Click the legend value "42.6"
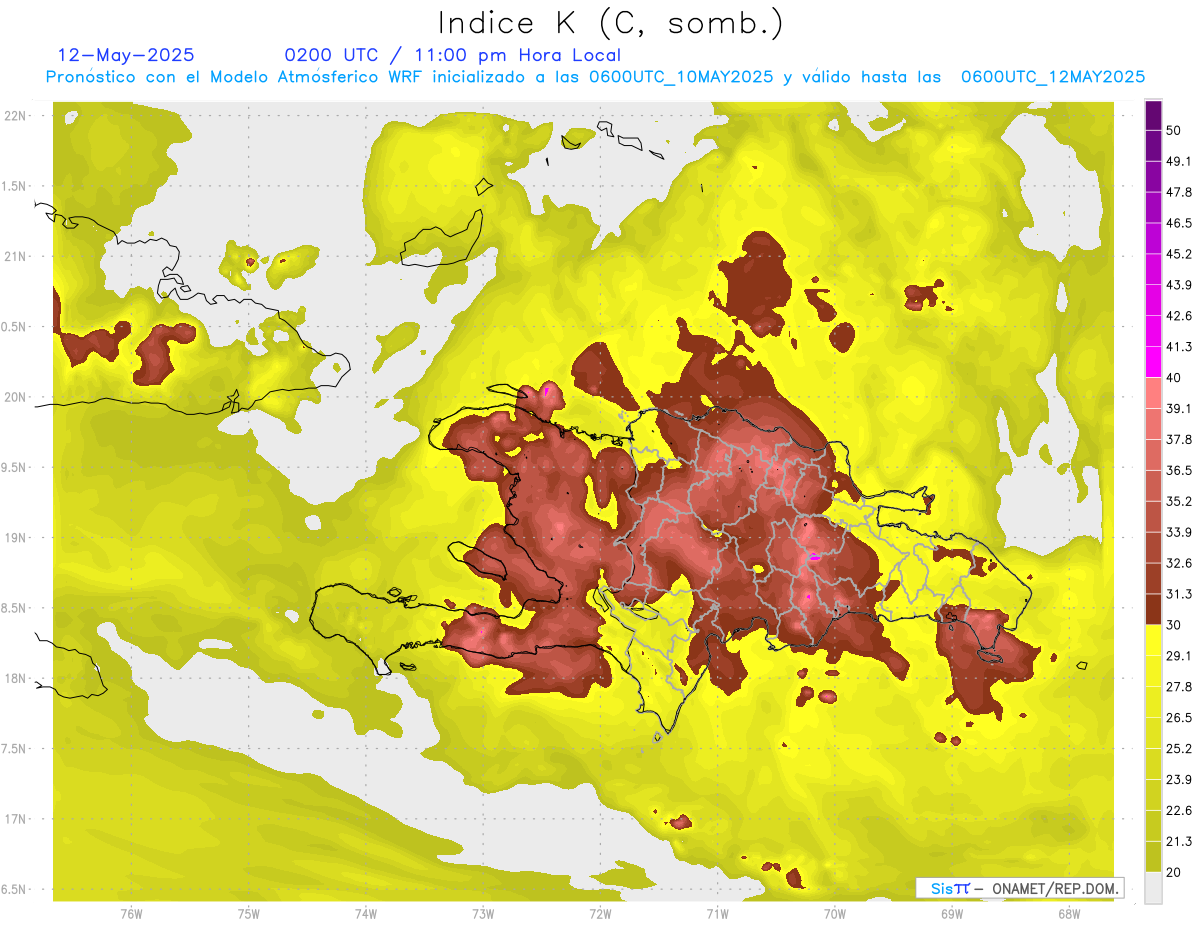 pyautogui.click(x=1178, y=316)
